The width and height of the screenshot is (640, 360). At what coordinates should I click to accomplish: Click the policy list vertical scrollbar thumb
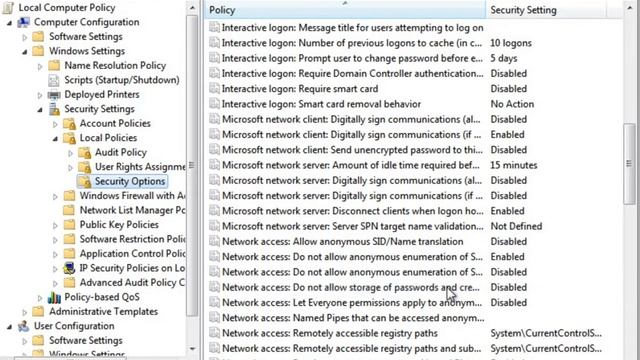629,164
